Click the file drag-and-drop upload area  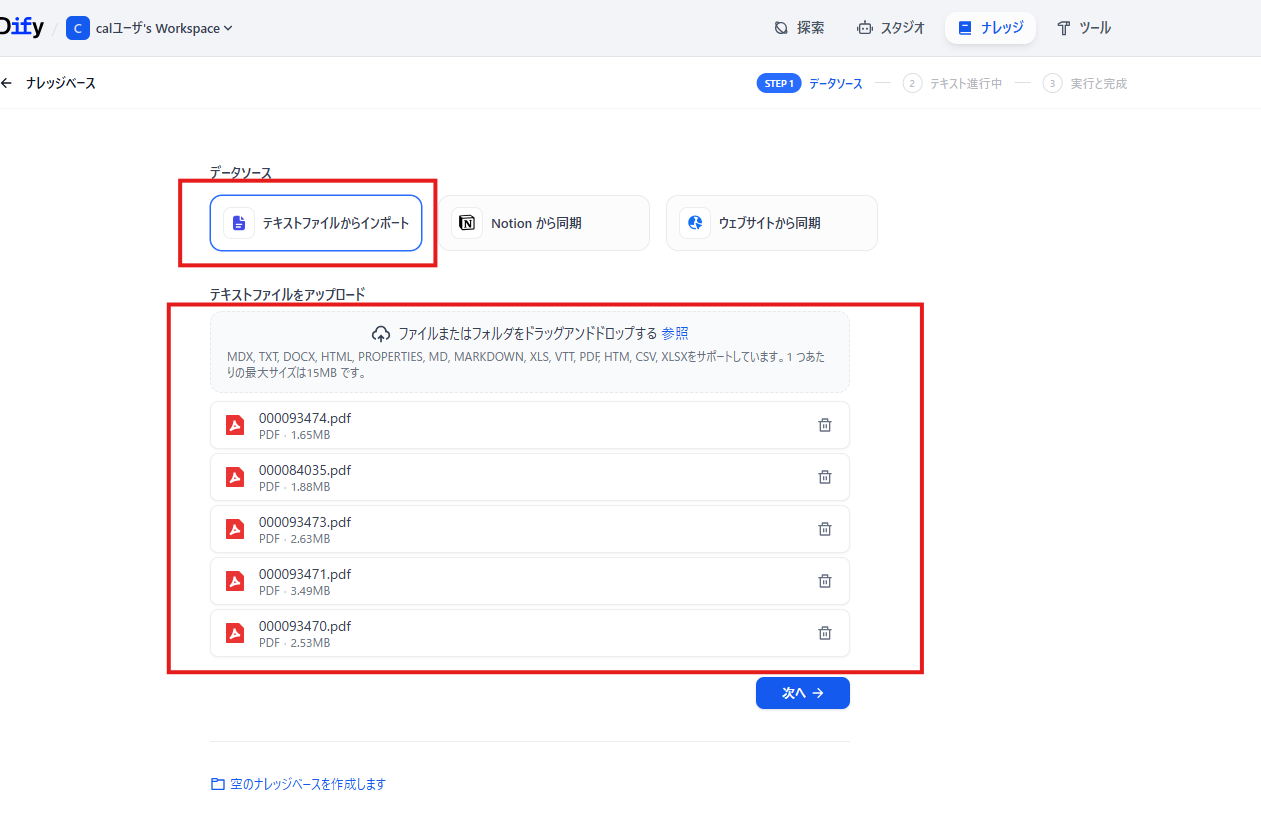529,353
